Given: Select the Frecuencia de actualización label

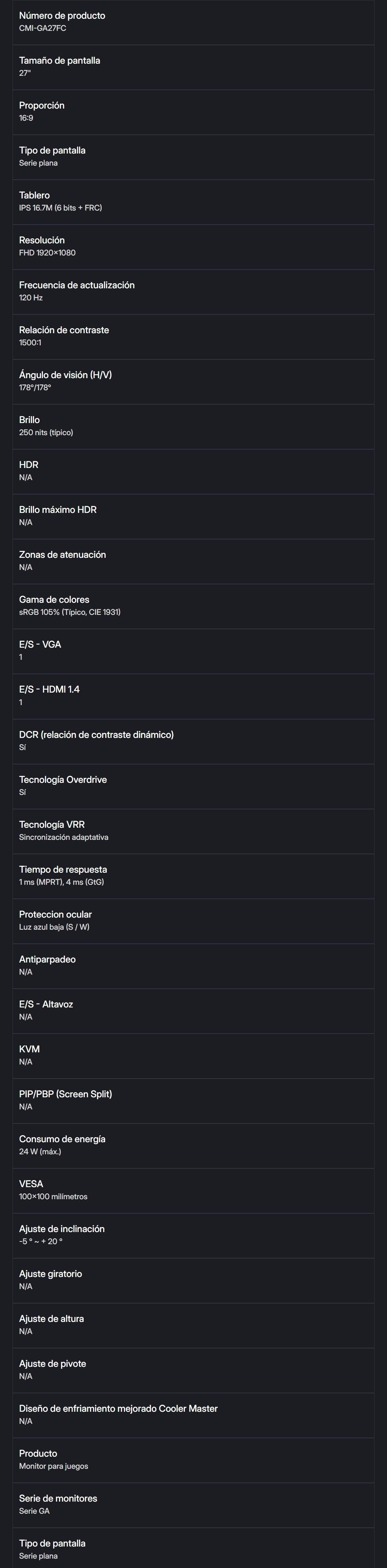Looking at the screenshot, I should tap(77, 285).
